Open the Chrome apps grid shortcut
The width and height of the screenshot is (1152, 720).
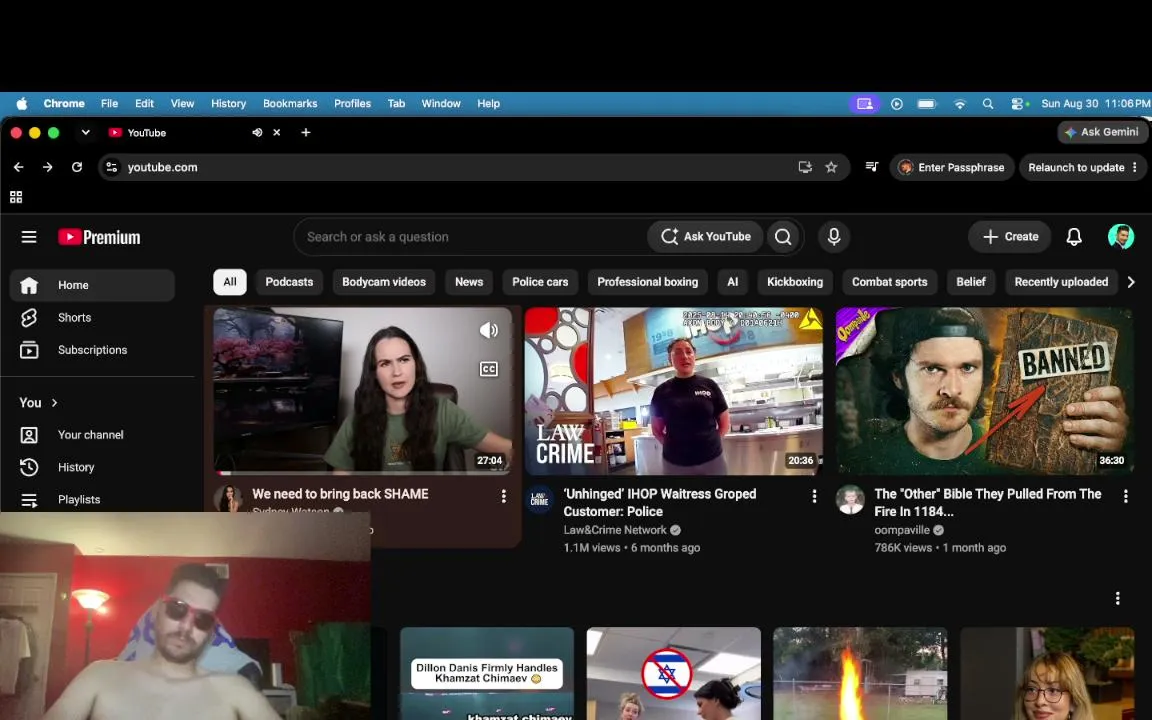tap(16, 197)
